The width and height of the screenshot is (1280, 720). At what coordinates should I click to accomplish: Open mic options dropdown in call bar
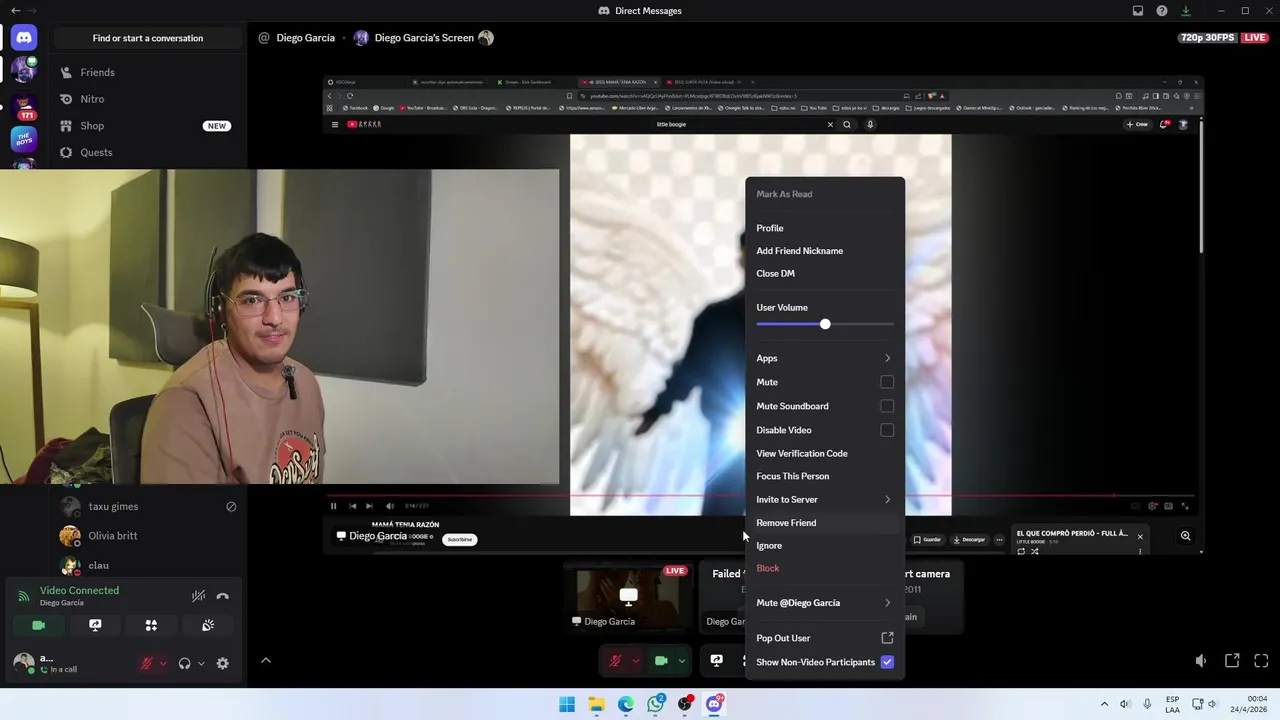pyautogui.click(x=635, y=661)
